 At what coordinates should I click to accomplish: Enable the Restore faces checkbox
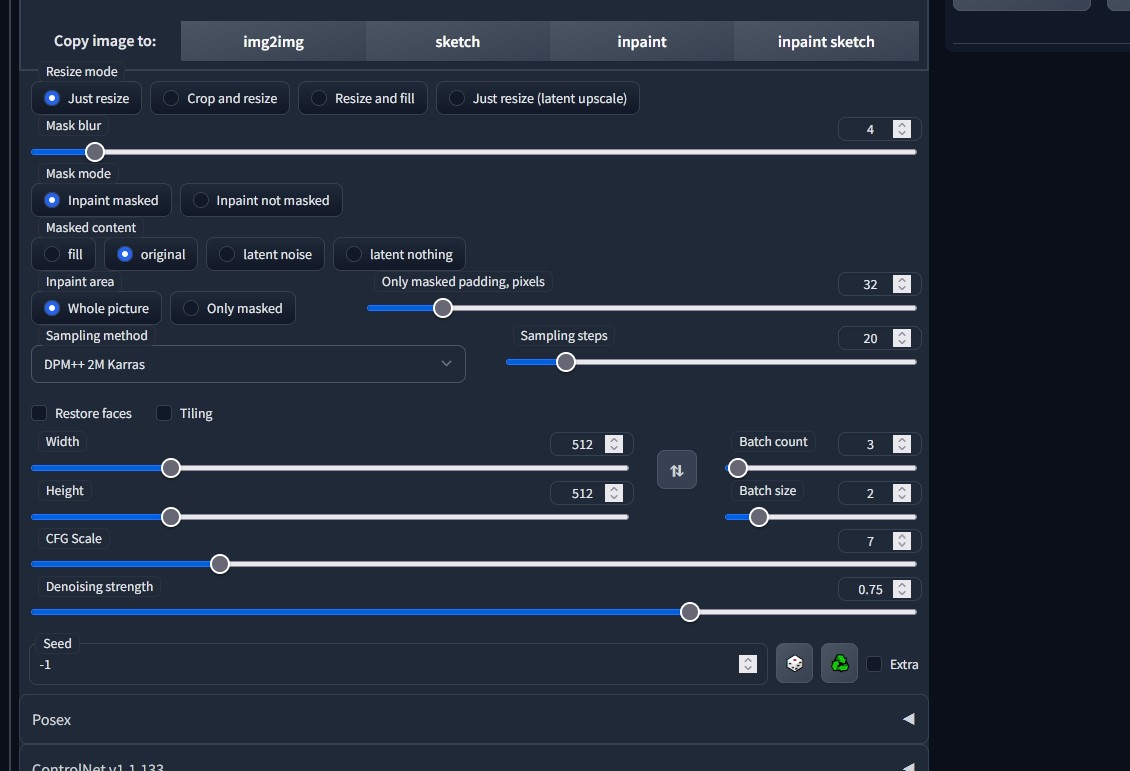pyautogui.click(x=40, y=413)
